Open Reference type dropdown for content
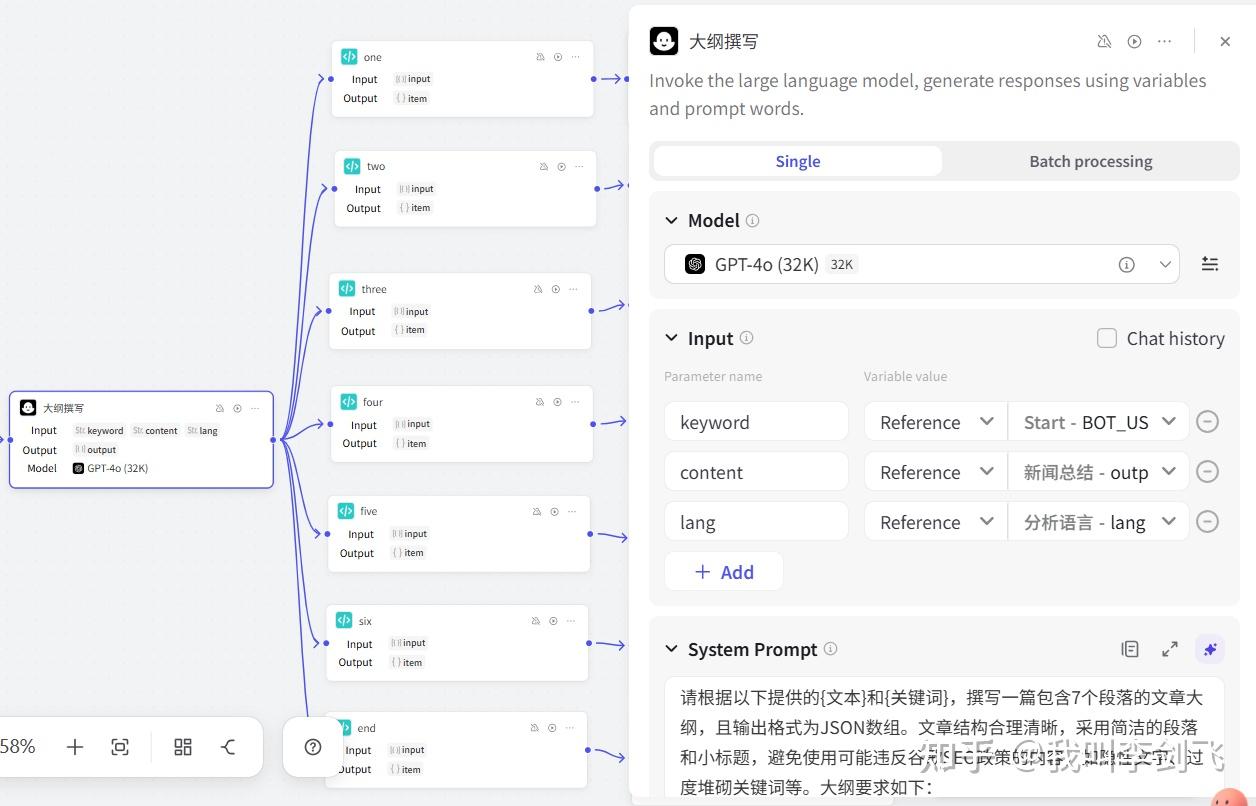This screenshot has height=806, width=1256. [935, 472]
